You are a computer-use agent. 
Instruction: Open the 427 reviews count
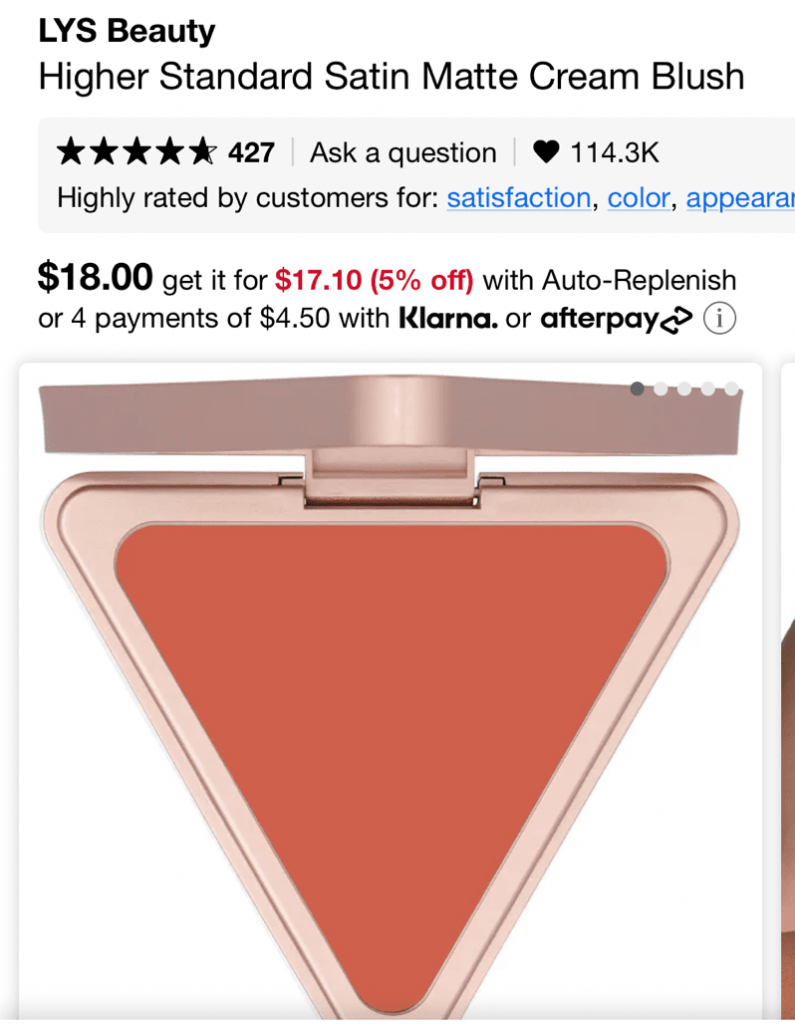pos(251,153)
